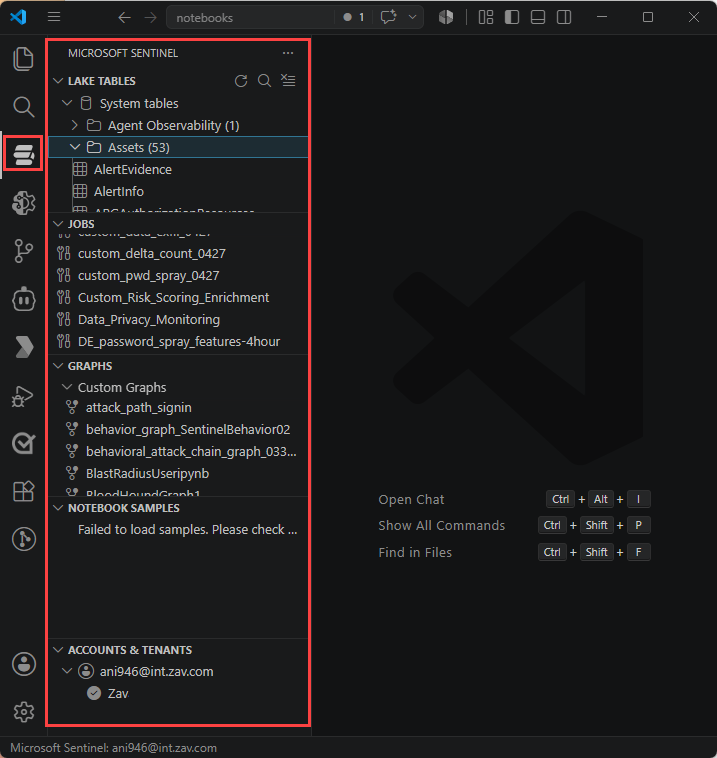
Task: Click the Copilot status pie icon in the title bar
Action: point(446,17)
